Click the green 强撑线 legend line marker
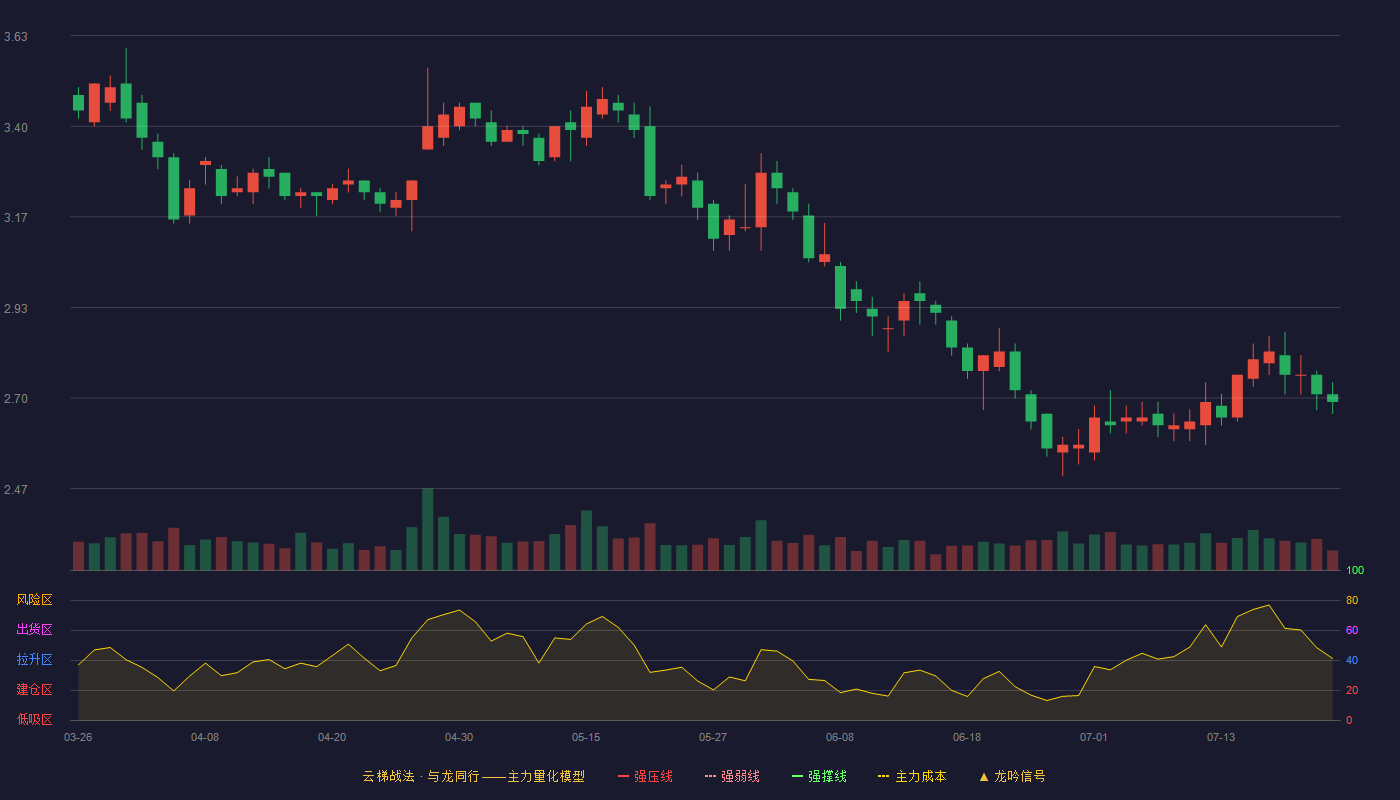 click(797, 776)
